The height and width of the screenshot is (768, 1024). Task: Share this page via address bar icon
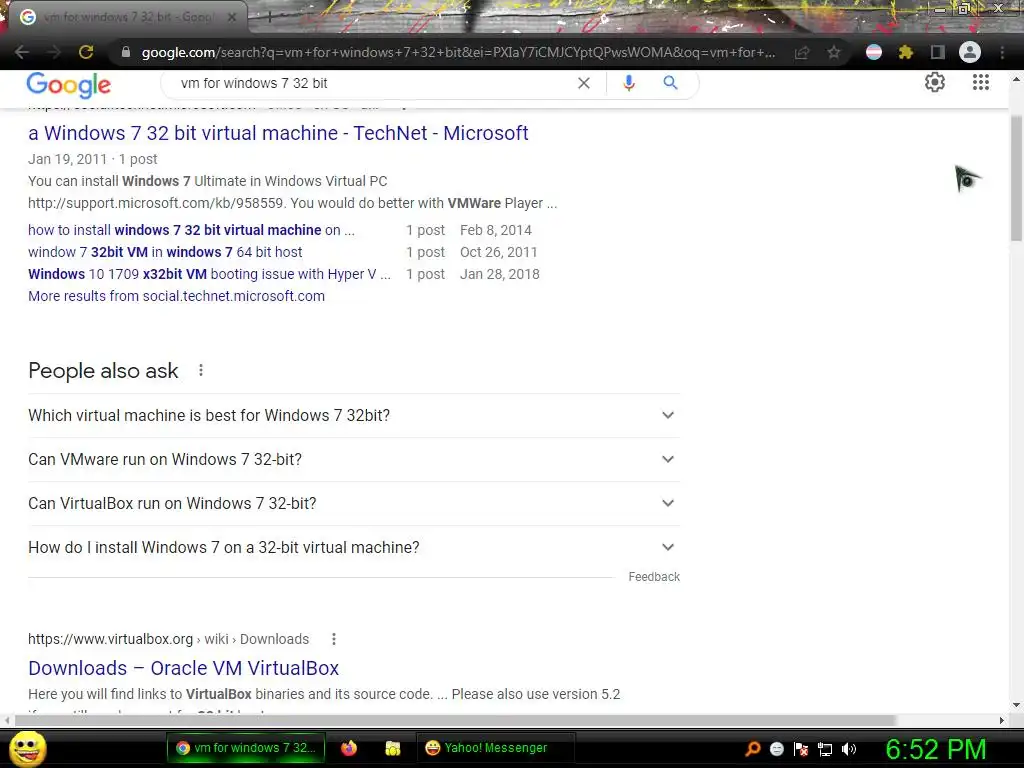coord(802,52)
